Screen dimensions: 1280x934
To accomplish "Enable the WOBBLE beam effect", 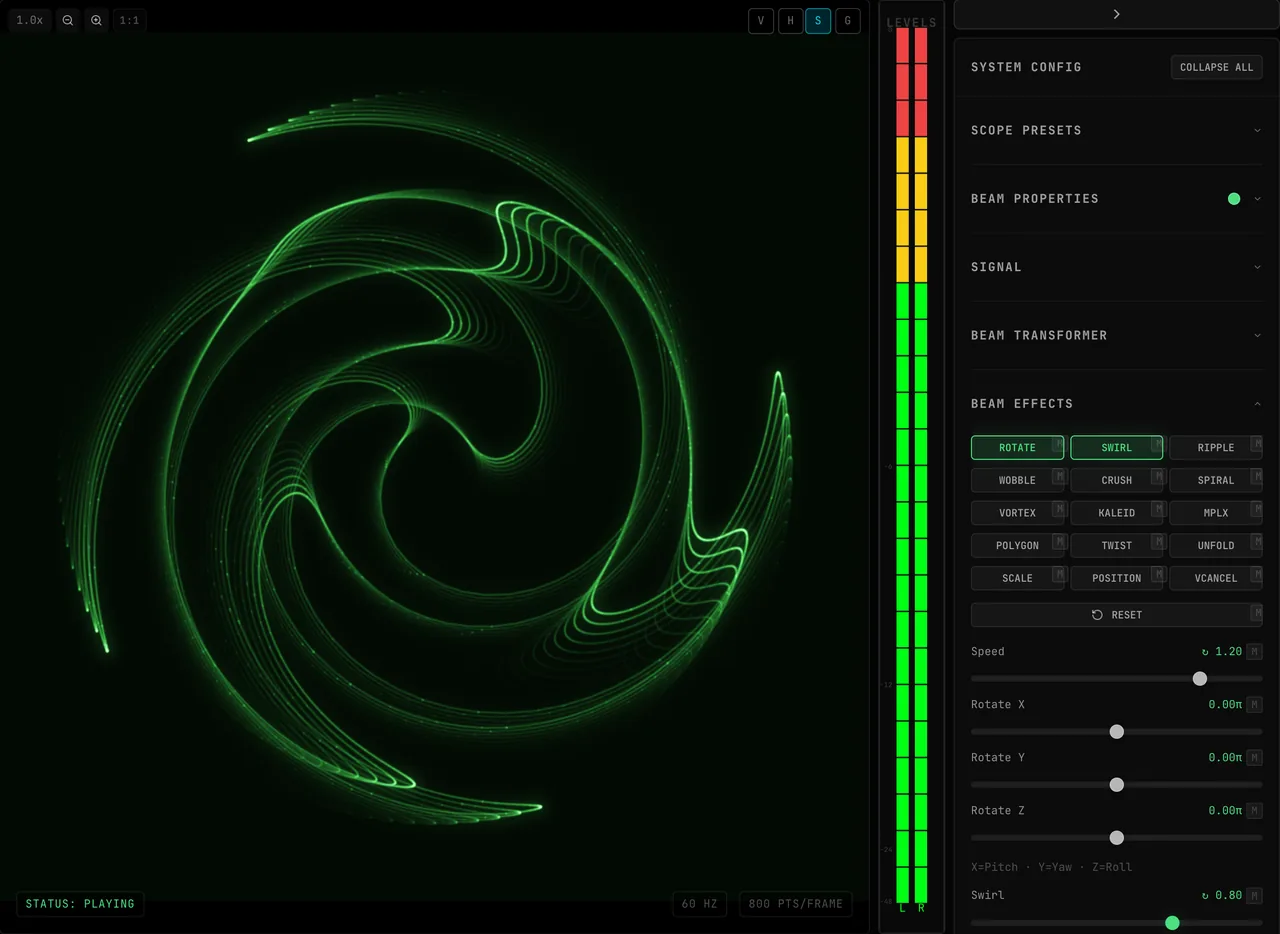I will 1017,481.
